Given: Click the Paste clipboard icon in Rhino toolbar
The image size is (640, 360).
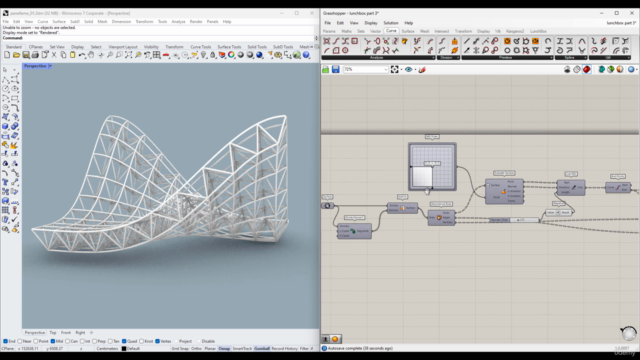Looking at the screenshot, I should coord(73,55).
